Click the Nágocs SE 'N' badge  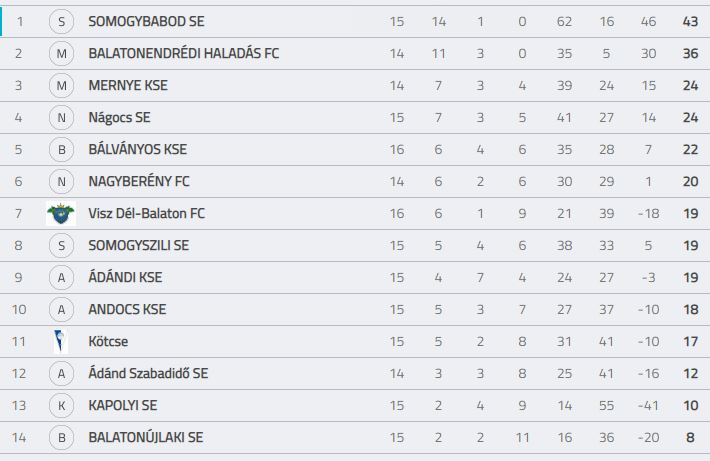61,117
